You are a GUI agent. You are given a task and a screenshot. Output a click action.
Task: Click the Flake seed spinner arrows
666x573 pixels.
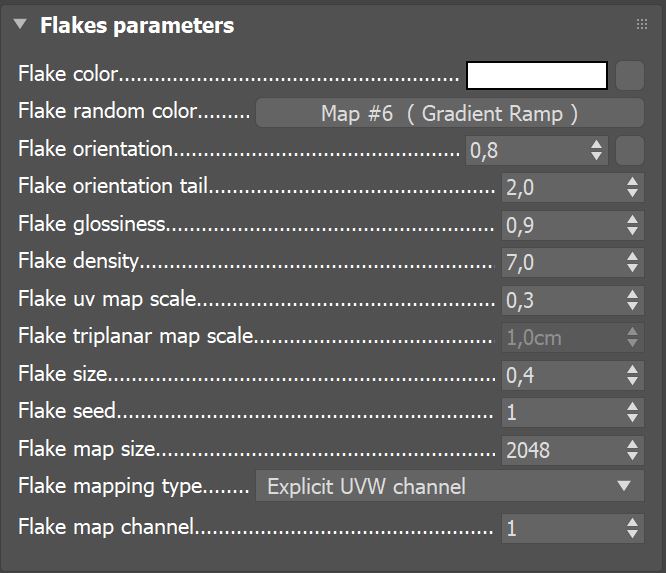click(x=632, y=412)
